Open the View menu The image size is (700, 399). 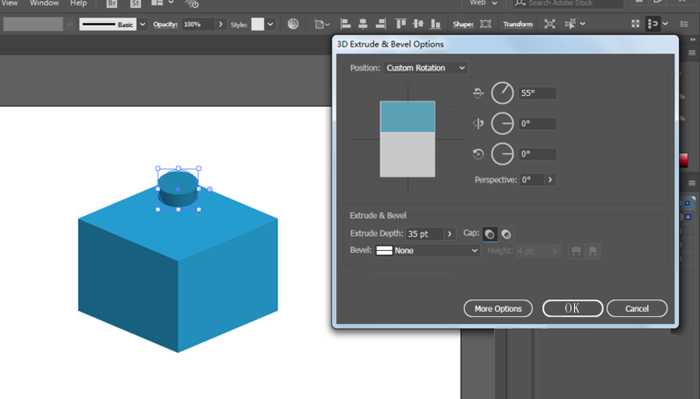9,3
